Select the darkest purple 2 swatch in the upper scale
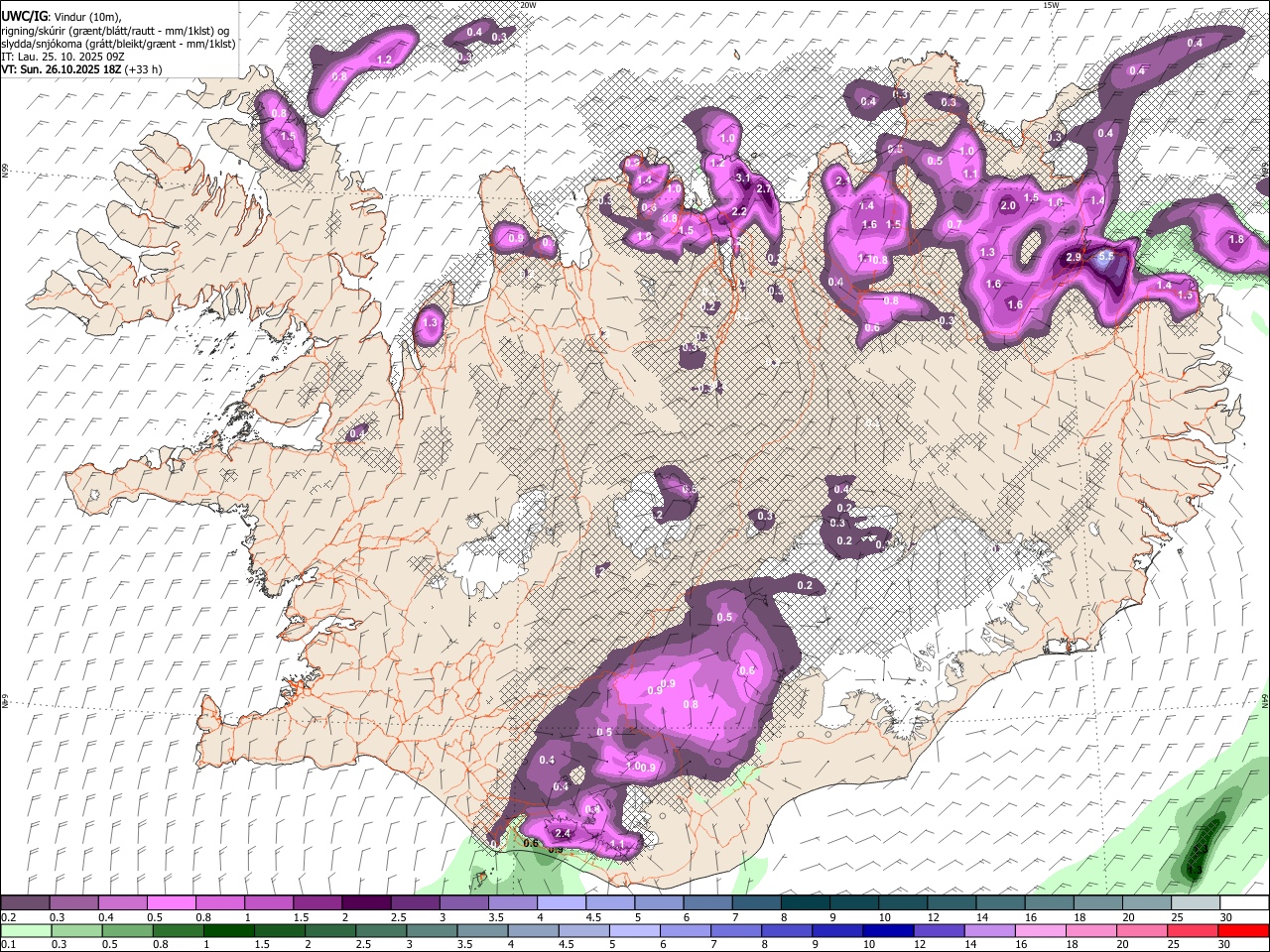The height and width of the screenshot is (952, 1270). point(366,903)
